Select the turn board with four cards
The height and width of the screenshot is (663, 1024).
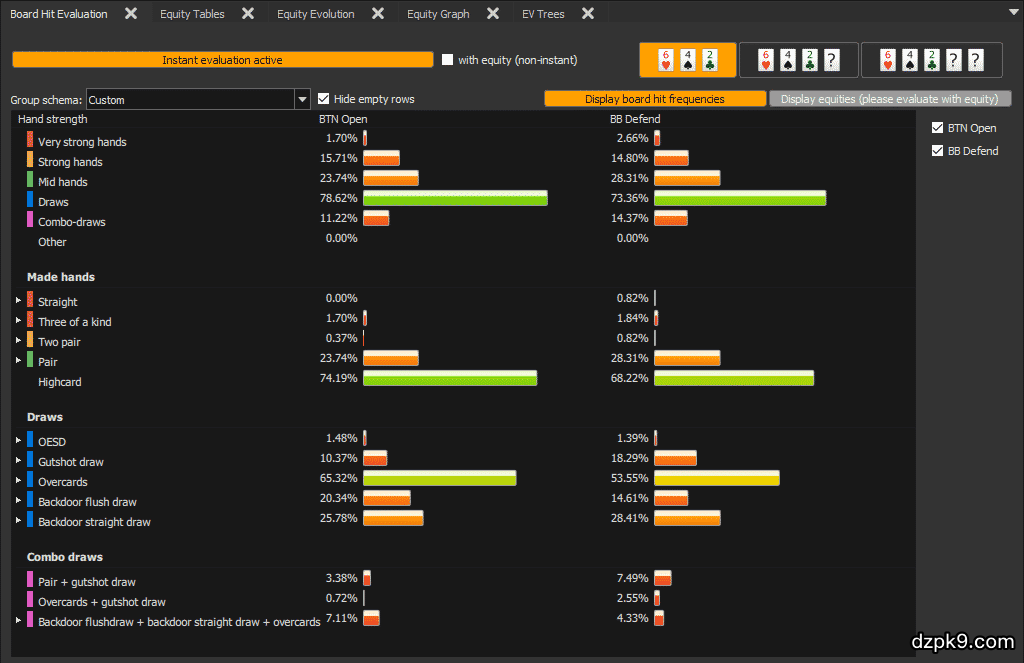tap(797, 60)
